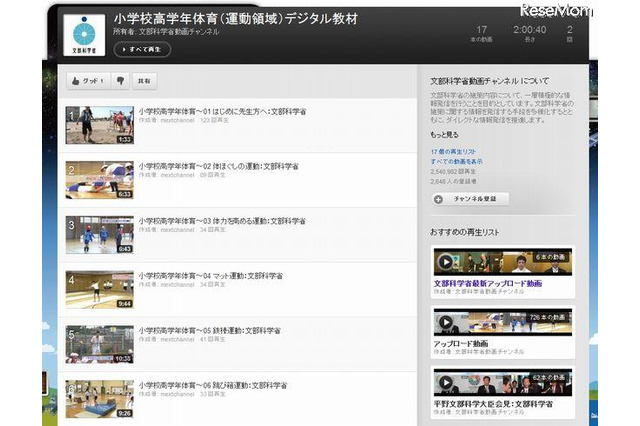Open title link 04 マット運動

[x=211, y=276]
